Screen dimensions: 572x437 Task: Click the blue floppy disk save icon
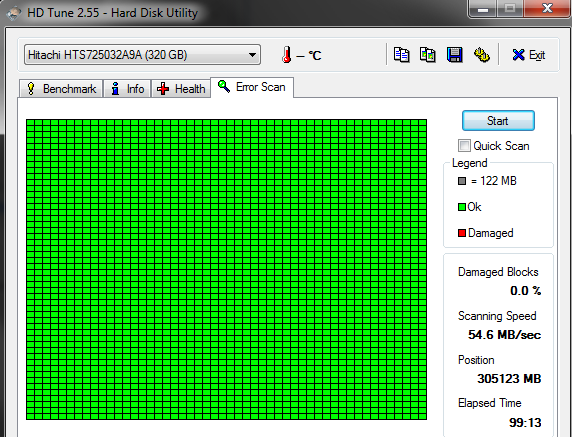[455, 55]
